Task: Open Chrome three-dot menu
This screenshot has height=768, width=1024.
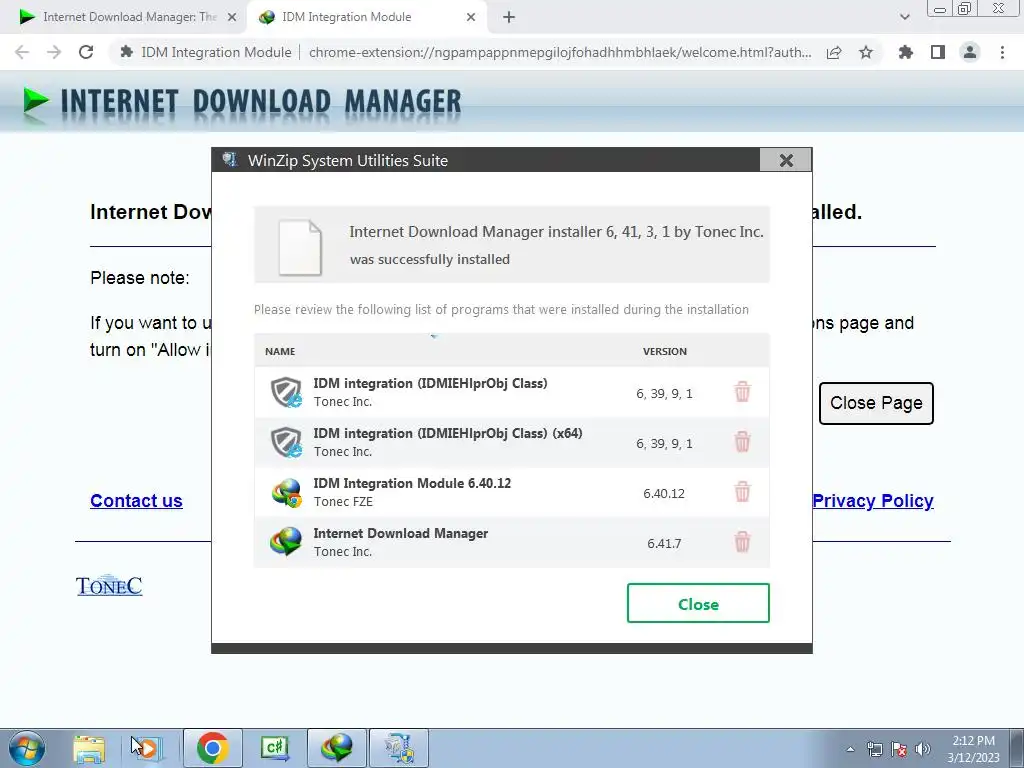Action: click(x=1002, y=52)
